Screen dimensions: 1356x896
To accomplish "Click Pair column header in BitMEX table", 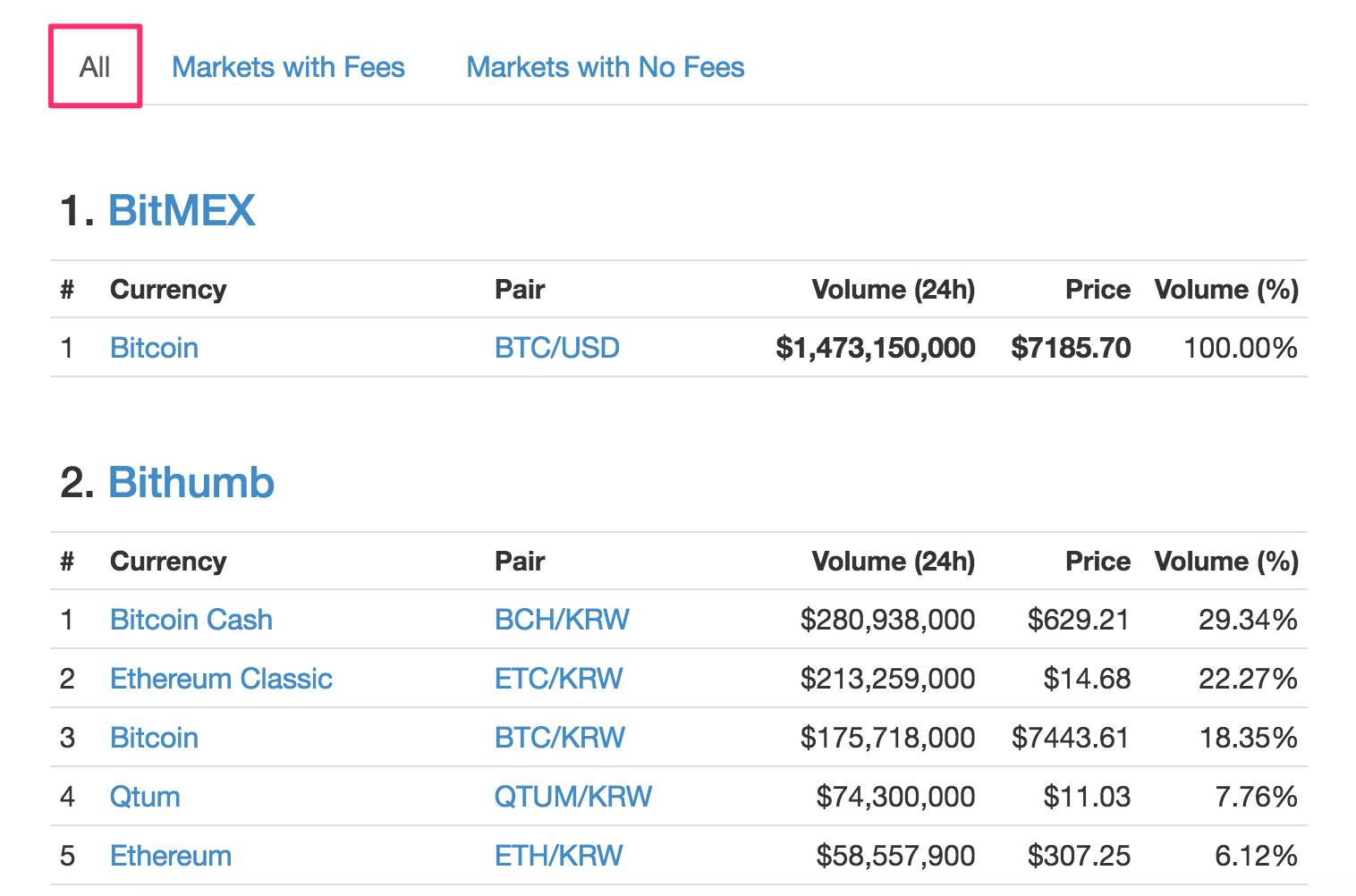I will pyautogui.click(x=520, y=290).
